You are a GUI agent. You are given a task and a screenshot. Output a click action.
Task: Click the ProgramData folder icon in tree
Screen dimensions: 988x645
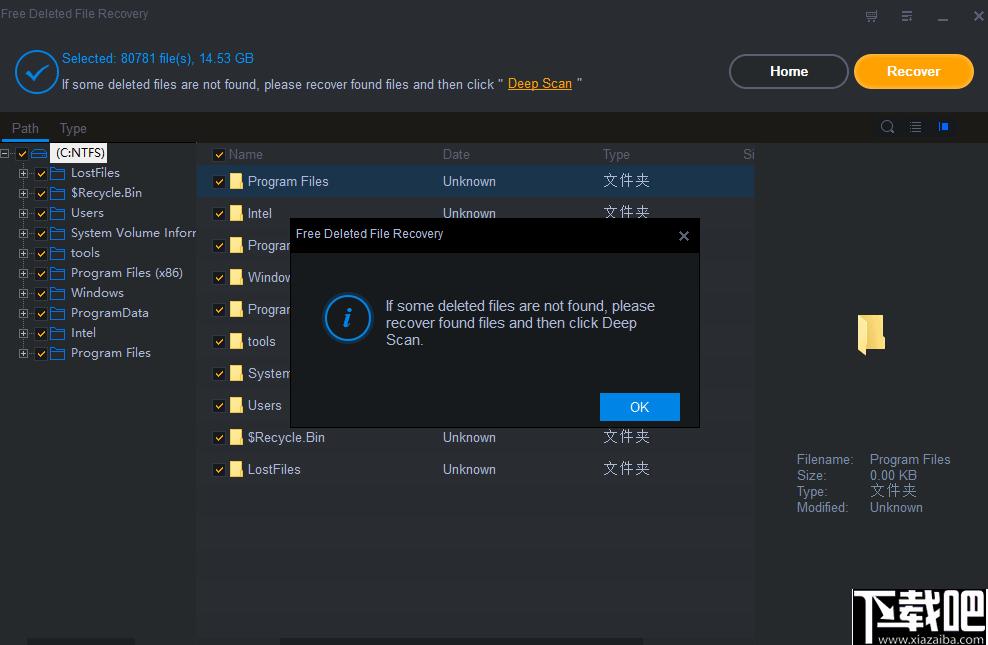point(57,314)
